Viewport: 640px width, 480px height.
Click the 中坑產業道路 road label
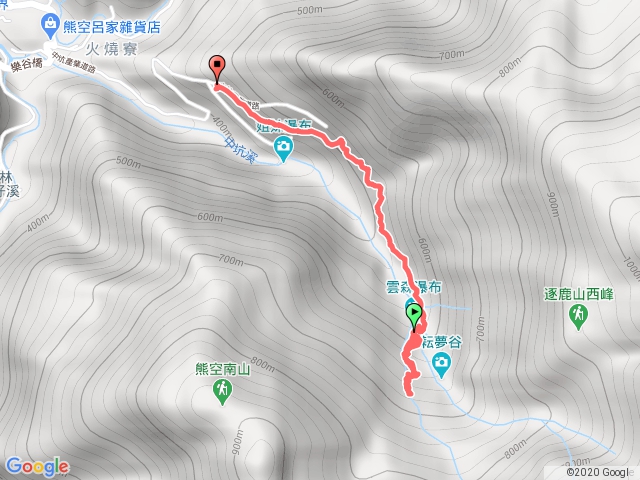point(73,62)
